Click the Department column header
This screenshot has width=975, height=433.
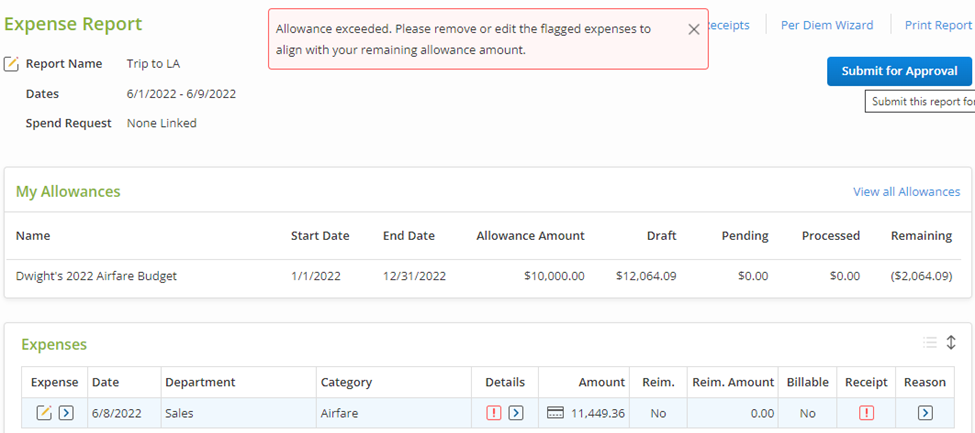click(x=200, y=382)
